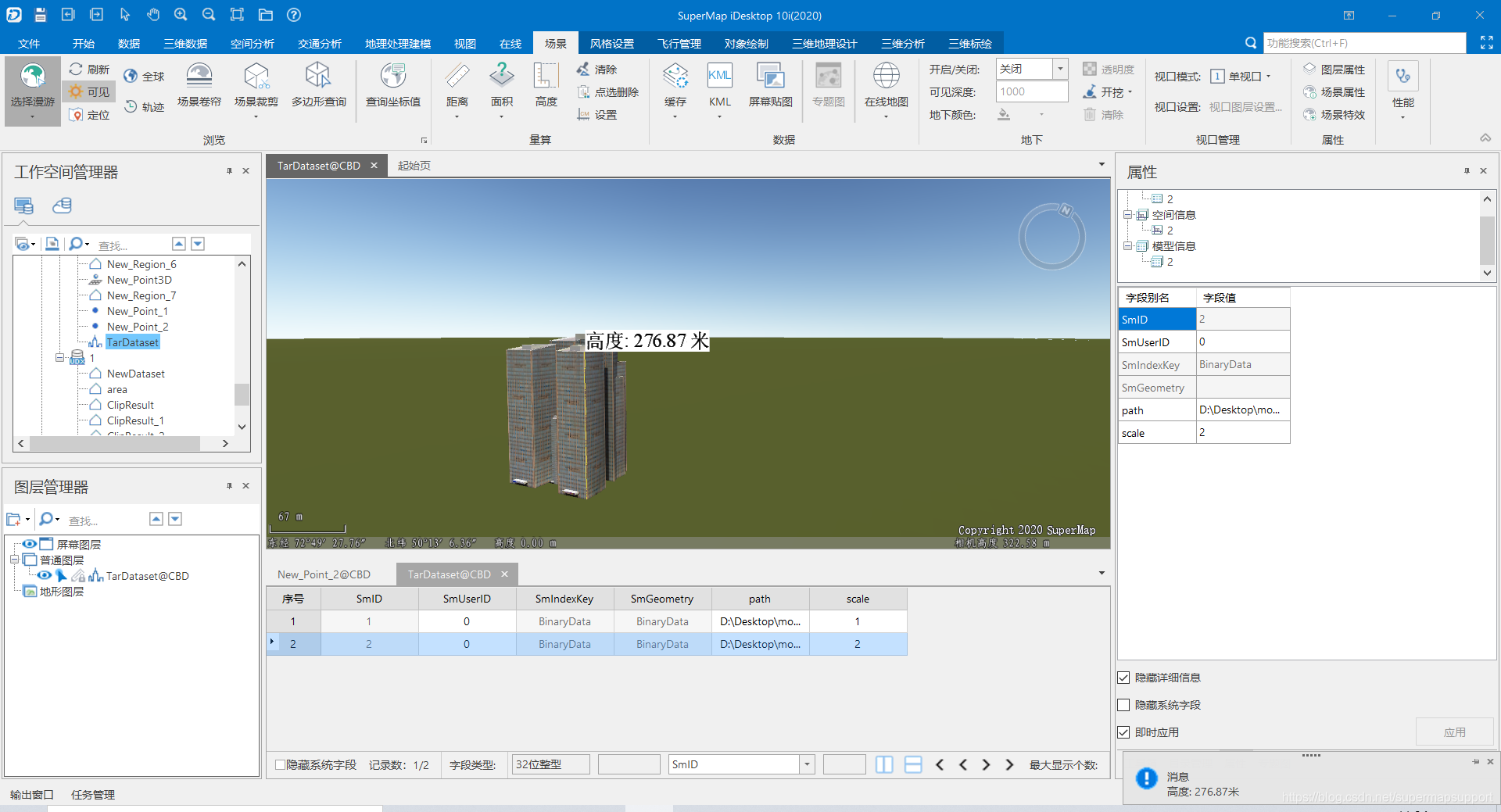Click the 应用 apply button
1501x812 pixels.
[1454, 732]
